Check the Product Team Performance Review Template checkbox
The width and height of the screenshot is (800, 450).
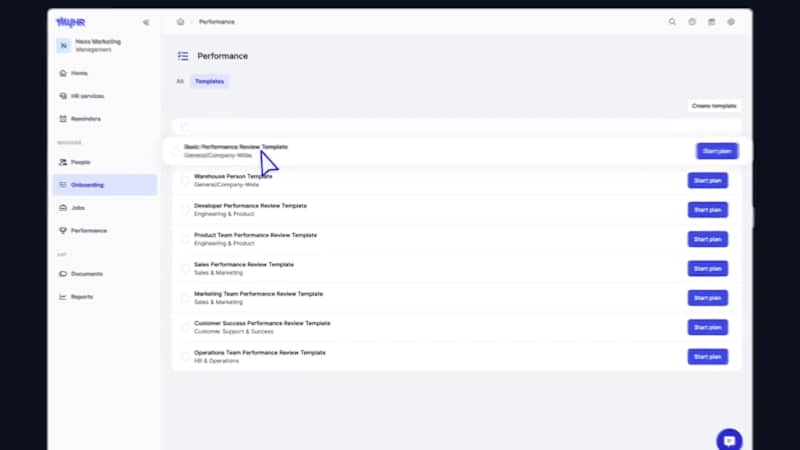tap(185, 239)
